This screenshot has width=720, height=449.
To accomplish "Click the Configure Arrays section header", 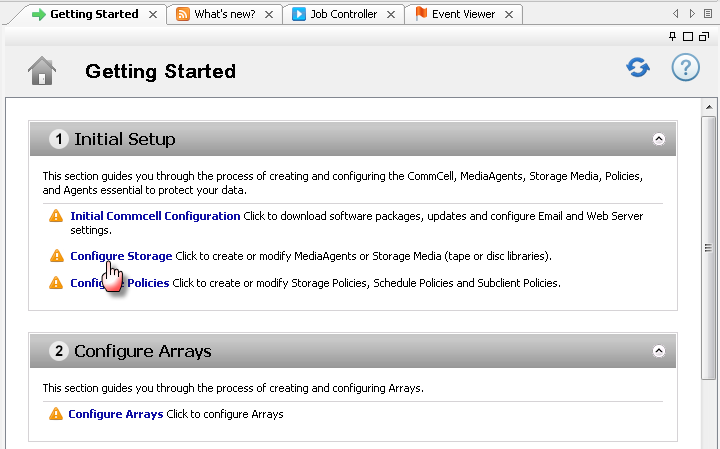I will pyautogui.click(x=353, y=351).
